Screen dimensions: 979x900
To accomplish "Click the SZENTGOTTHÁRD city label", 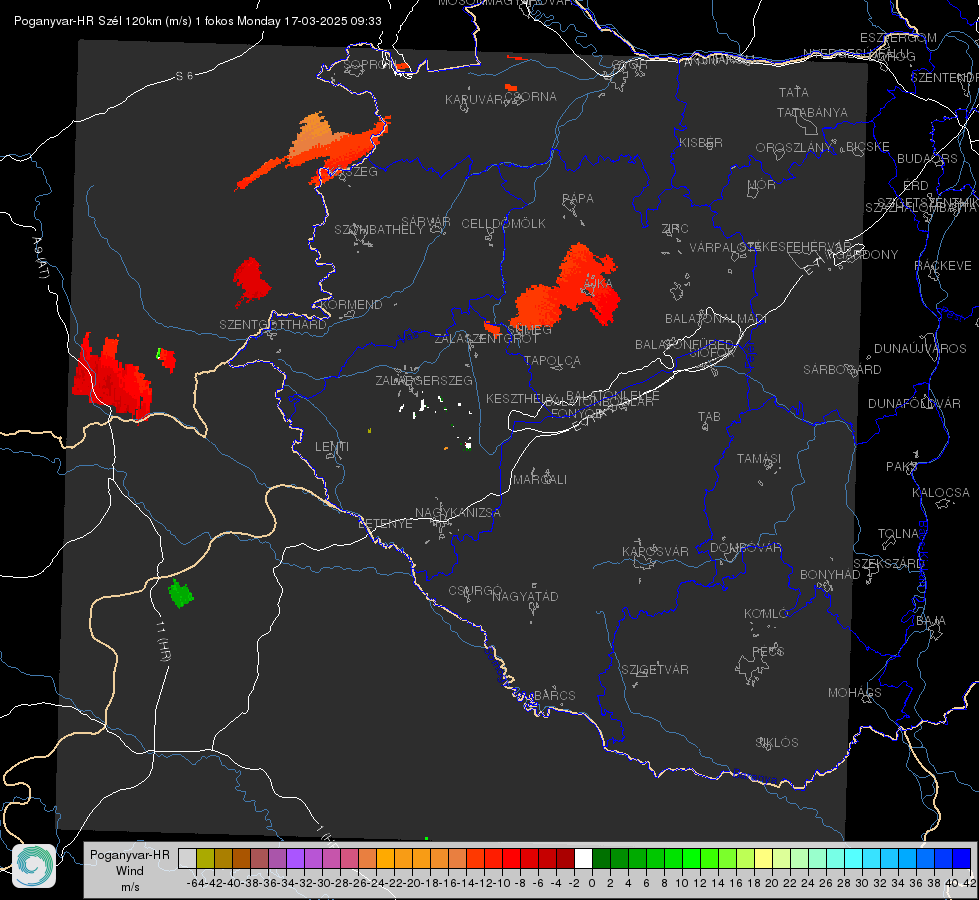I will point(273,325).
